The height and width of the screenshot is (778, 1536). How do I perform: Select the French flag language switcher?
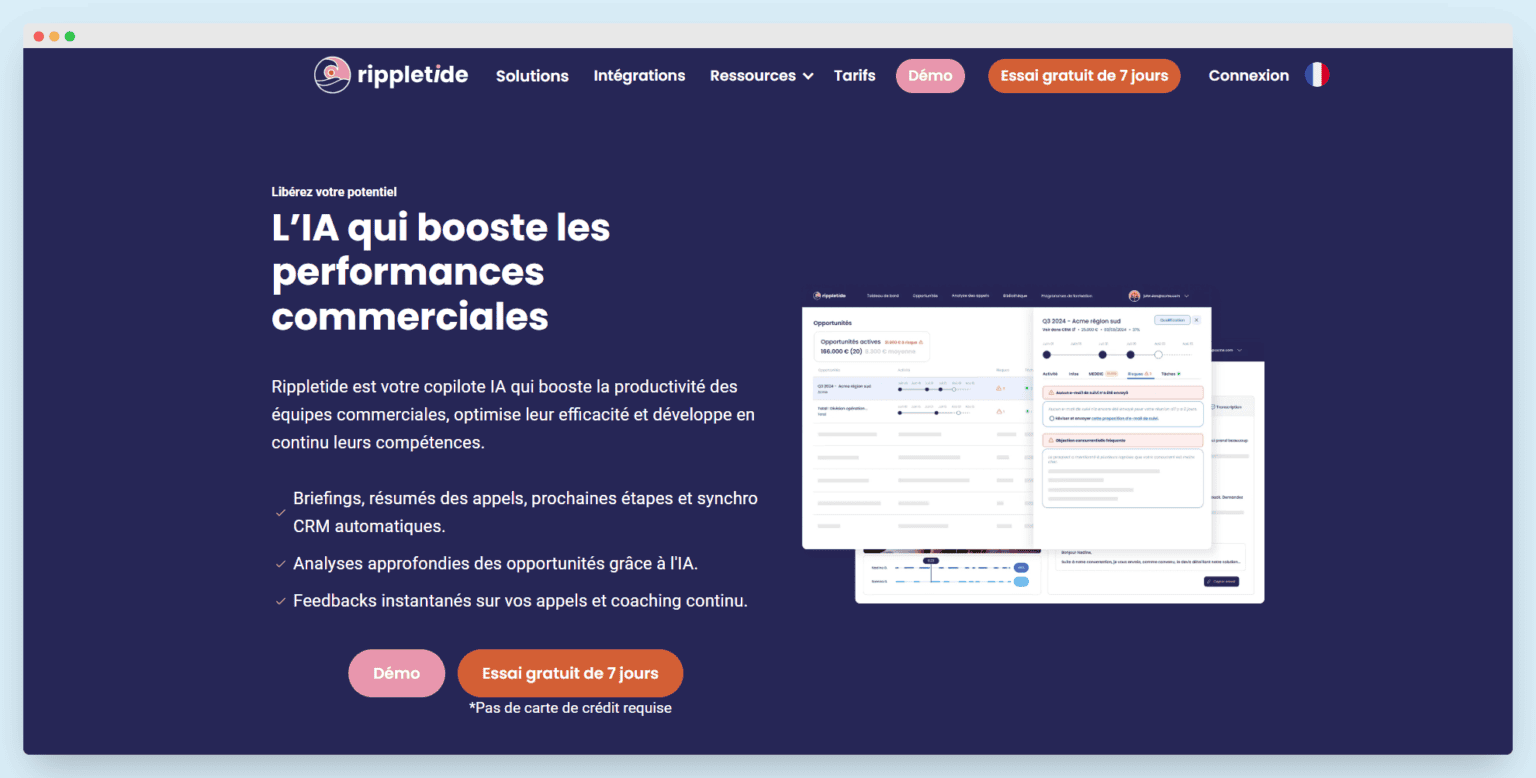pos(1317,73)
